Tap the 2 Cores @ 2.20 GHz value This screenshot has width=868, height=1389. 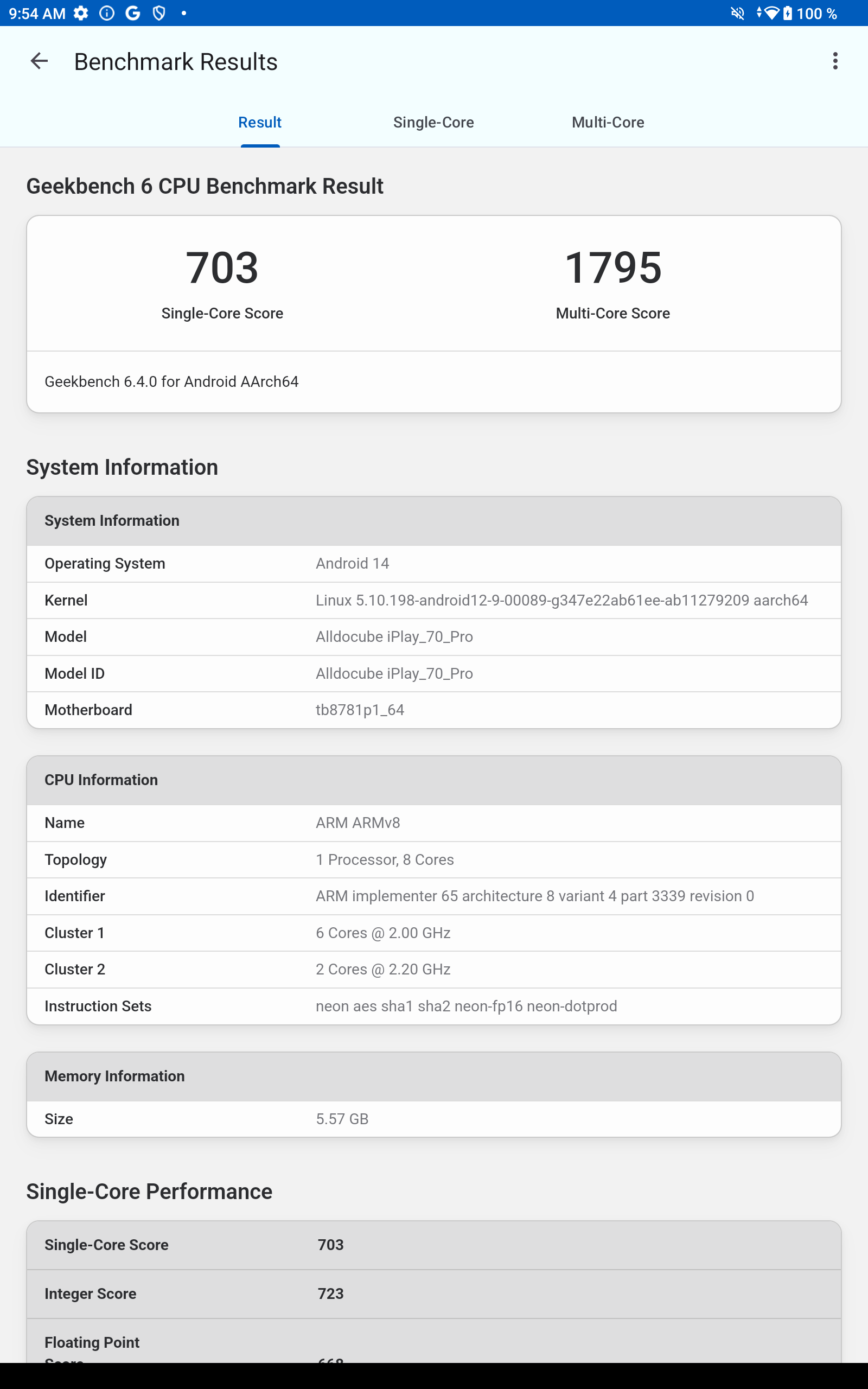[x=383, y=970]
